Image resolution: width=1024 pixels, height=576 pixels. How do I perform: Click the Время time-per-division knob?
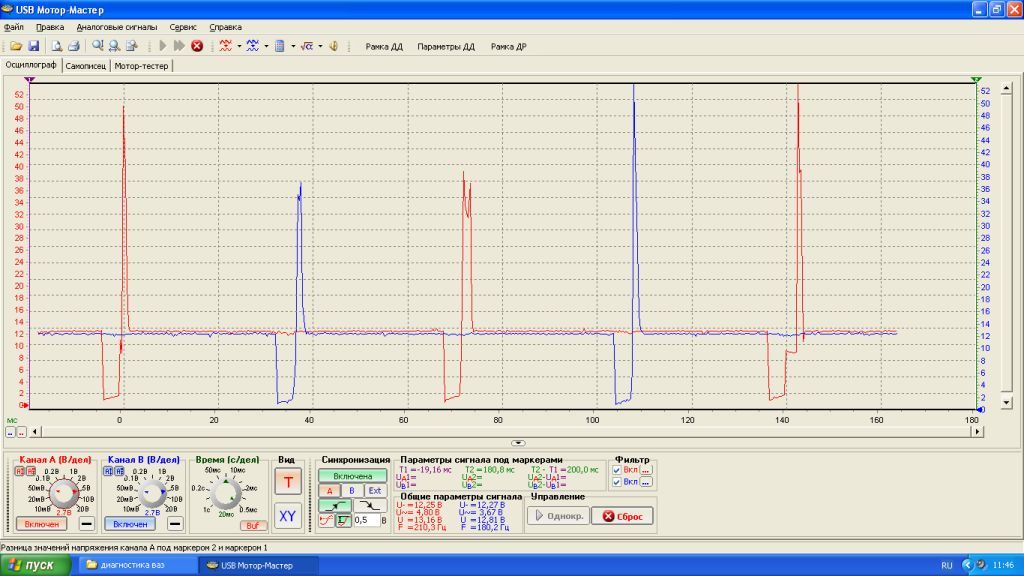click(226, 494)
